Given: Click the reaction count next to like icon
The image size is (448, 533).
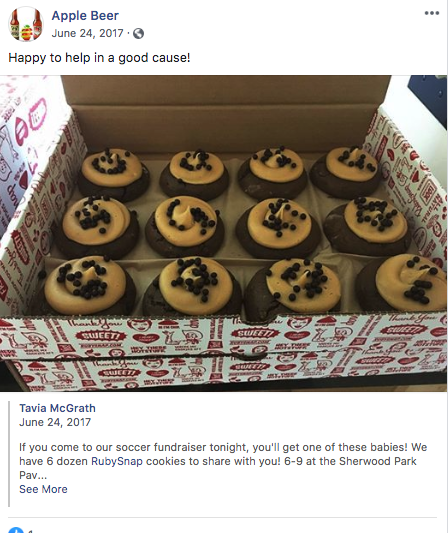Looking at the screenshot, I should coord(30,531).
